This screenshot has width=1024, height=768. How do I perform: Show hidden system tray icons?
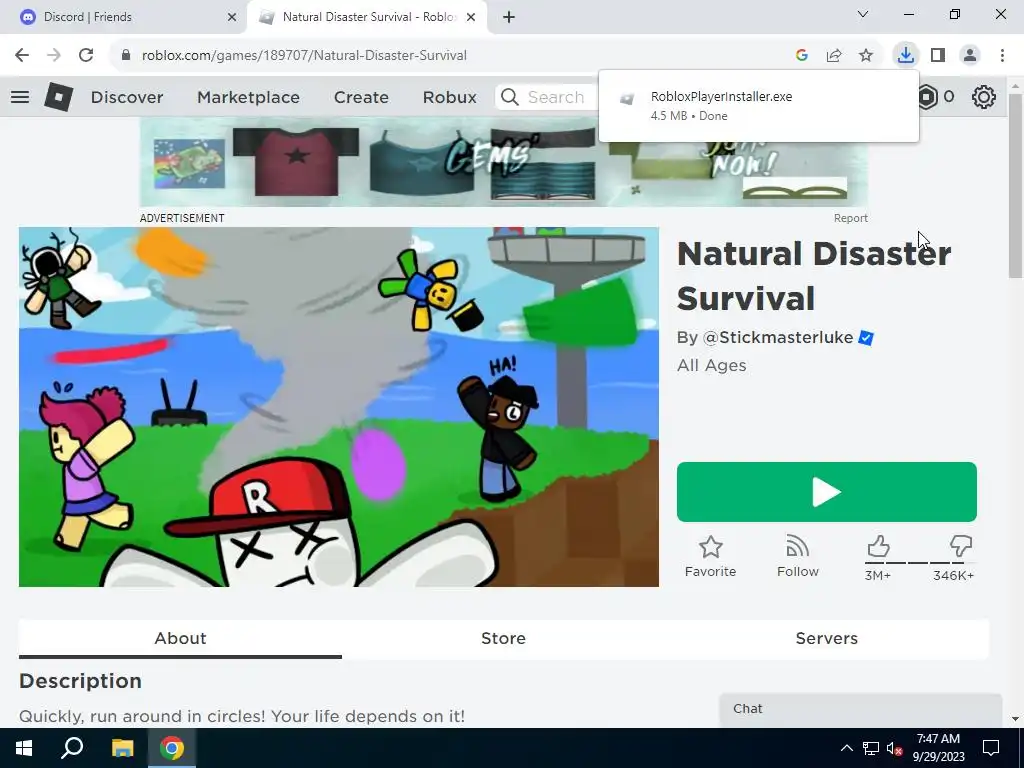[846, 748]
